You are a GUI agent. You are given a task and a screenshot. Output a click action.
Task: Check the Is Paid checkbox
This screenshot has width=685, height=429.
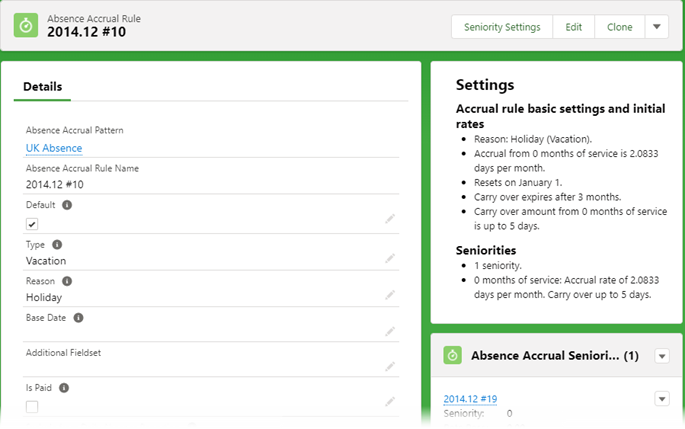pyautogui.click(x=32, y=406)
